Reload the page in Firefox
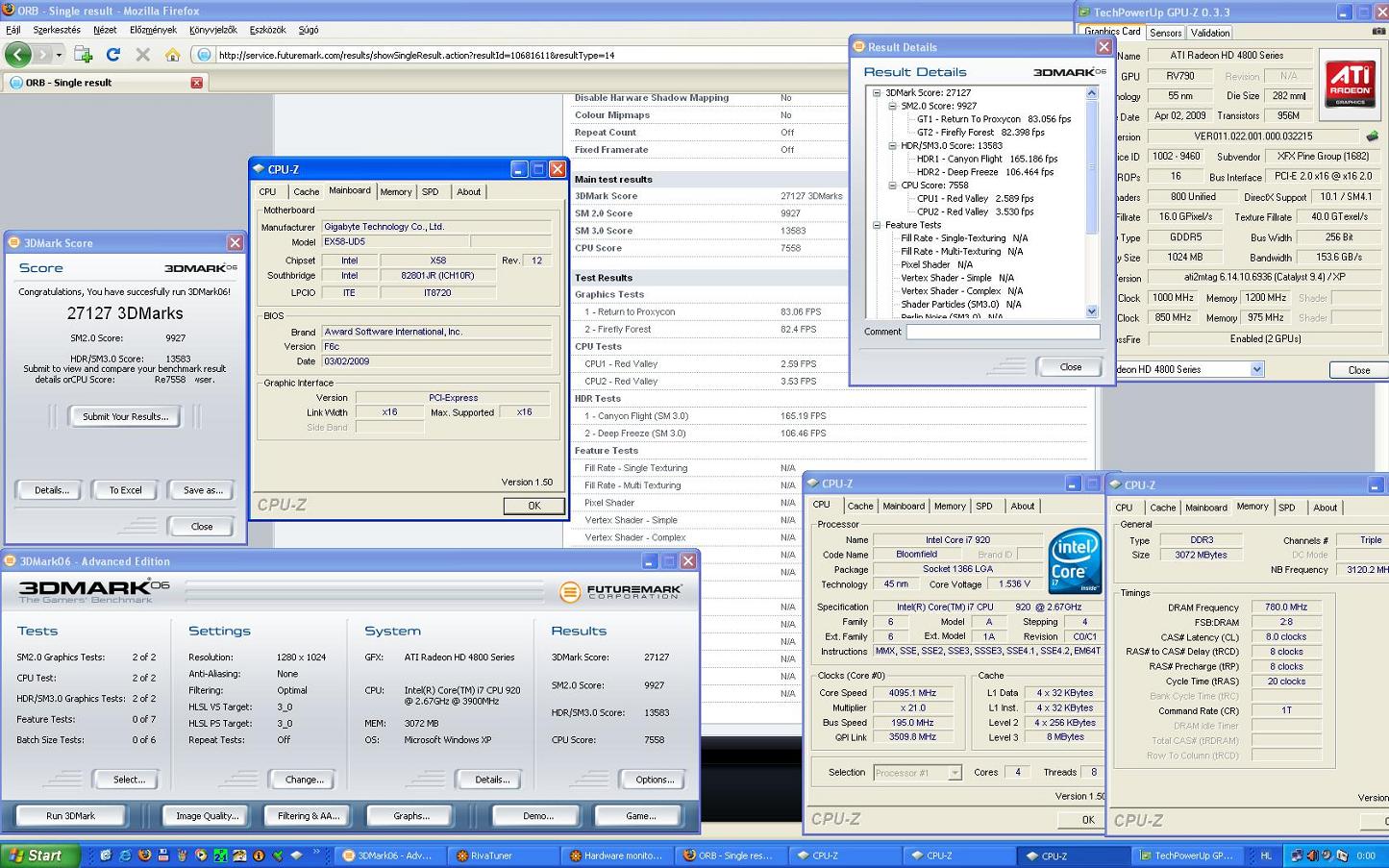Viewport: 1389px width, 868px height. tap(113, 55)
